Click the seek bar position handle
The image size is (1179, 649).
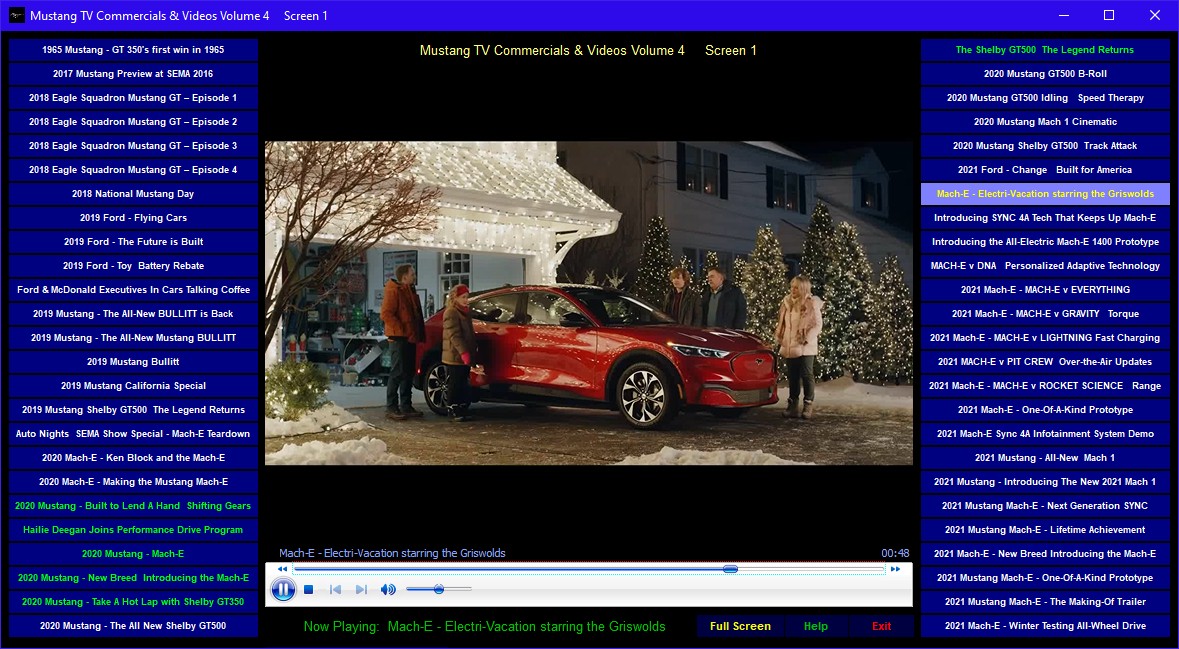point(730,569)
